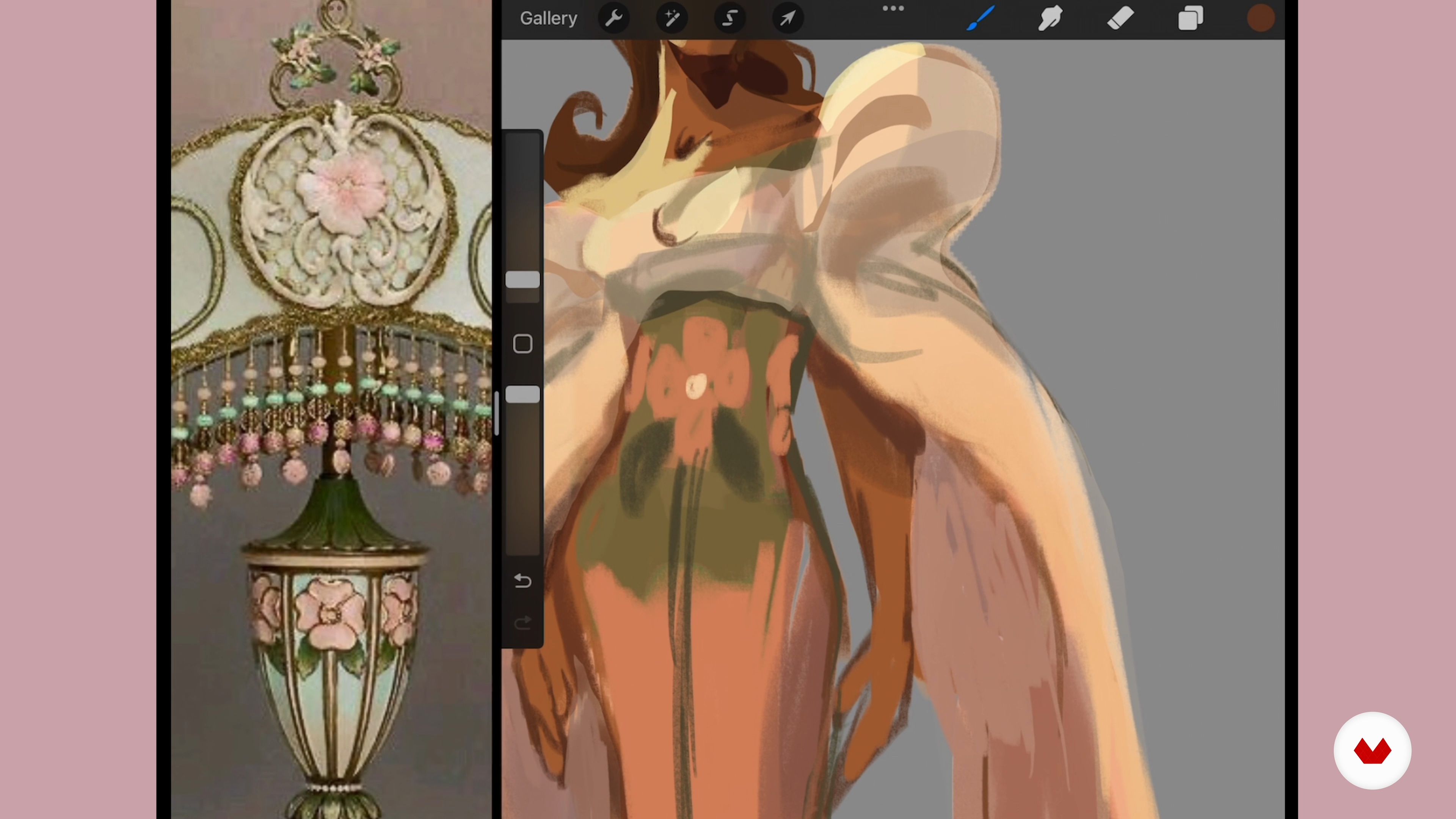This screenshot has height=819, width=1456.
Task: Click the red logo badge button
Action: pyautogui.click(x=1372, y=750)
